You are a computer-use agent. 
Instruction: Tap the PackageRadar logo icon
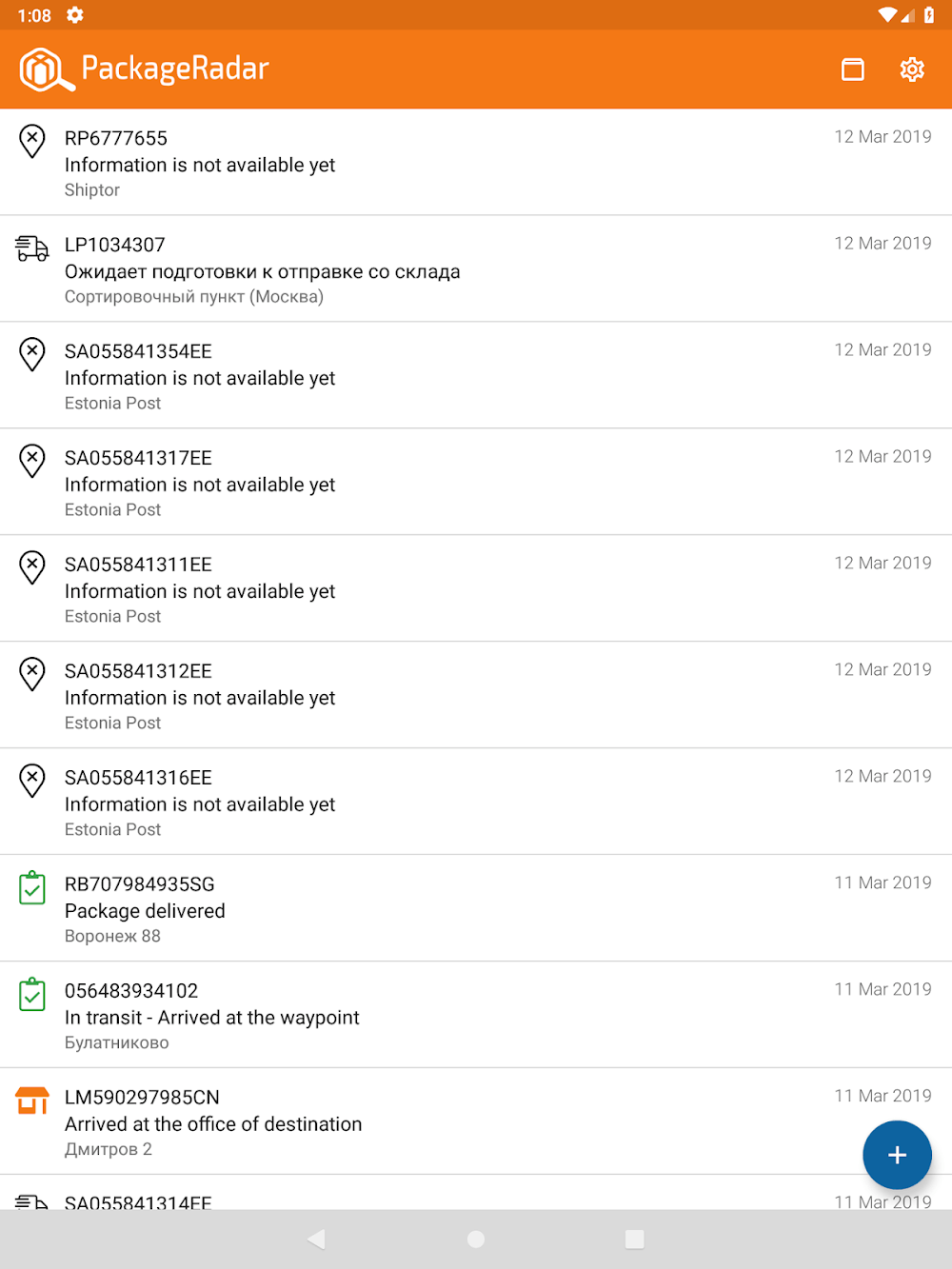[x=47, y=69]
